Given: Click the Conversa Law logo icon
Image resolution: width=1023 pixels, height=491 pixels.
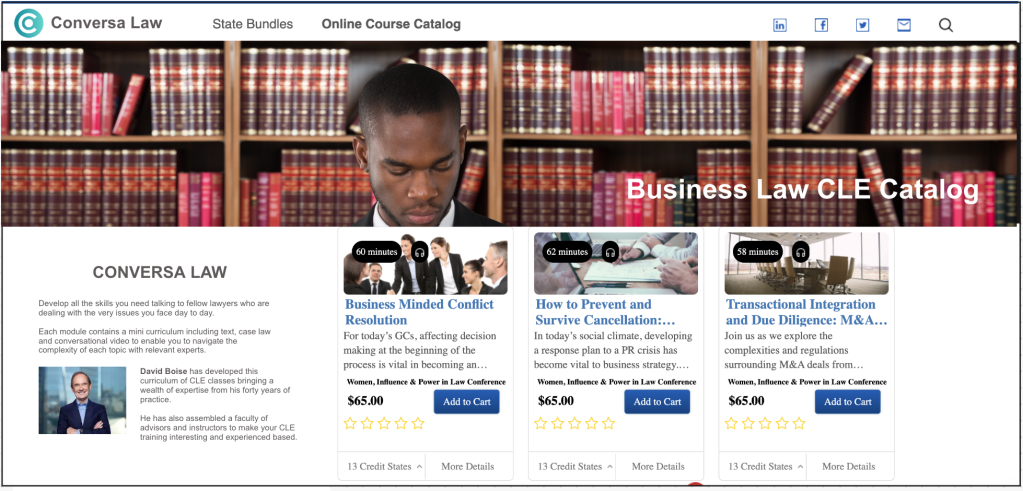Looking at the screenshot, I should [x=29, y=23].
